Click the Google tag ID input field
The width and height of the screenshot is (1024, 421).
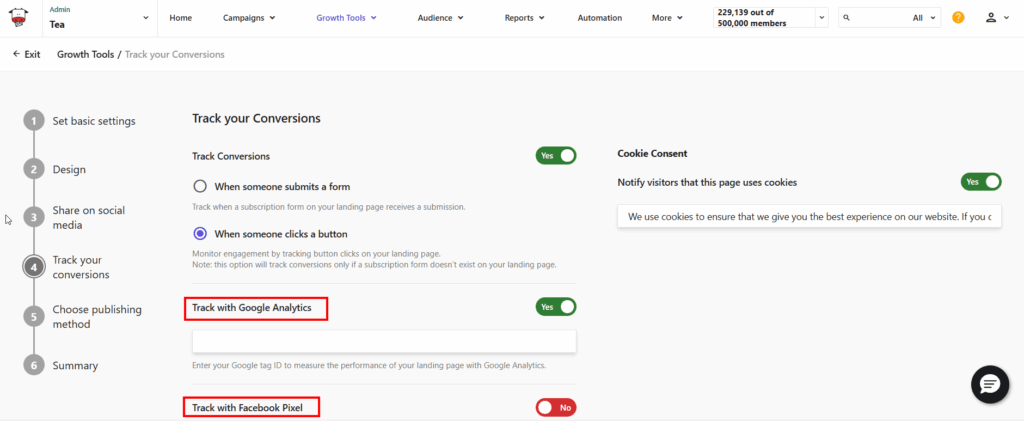coord(384,341)
